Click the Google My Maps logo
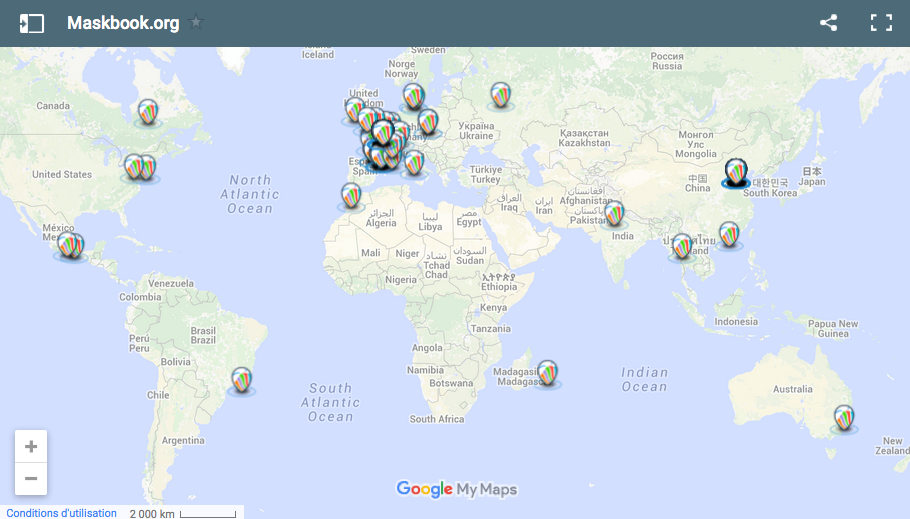 point(457,489)
